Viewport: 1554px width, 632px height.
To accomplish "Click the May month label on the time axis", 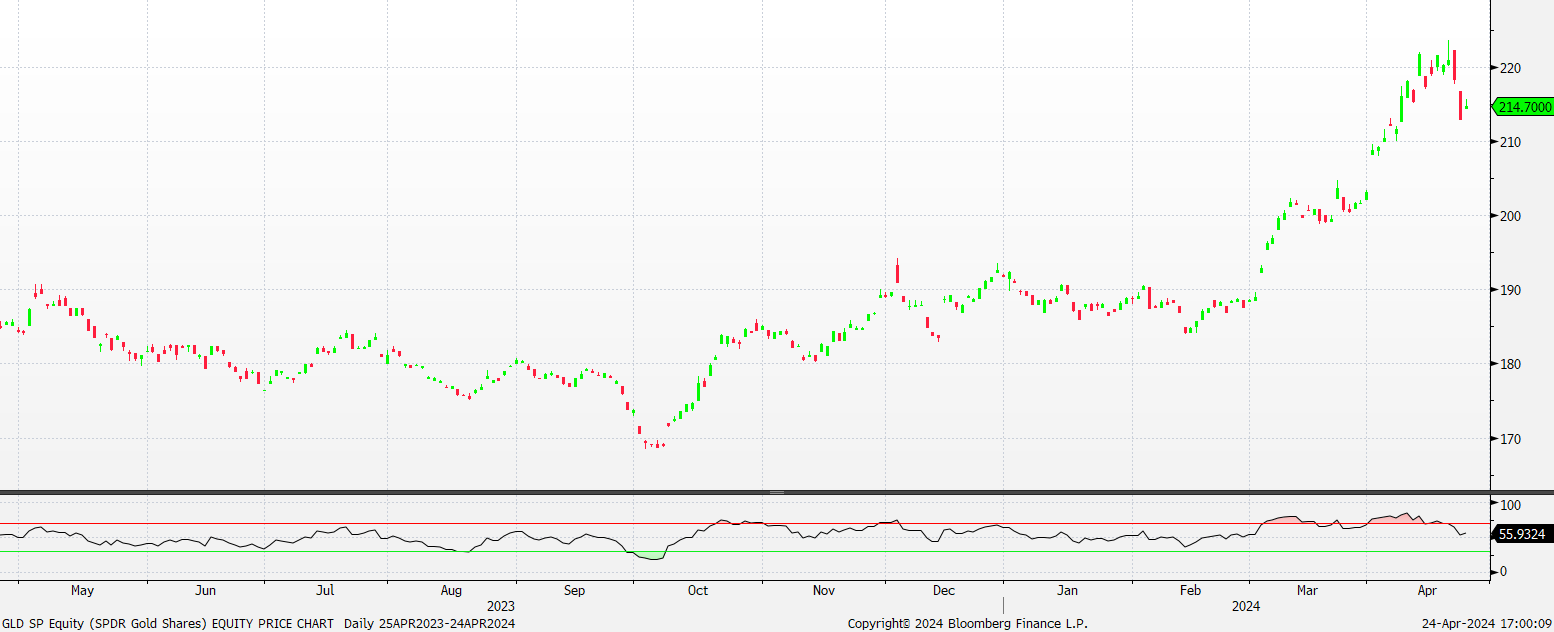I will [83, 590].
